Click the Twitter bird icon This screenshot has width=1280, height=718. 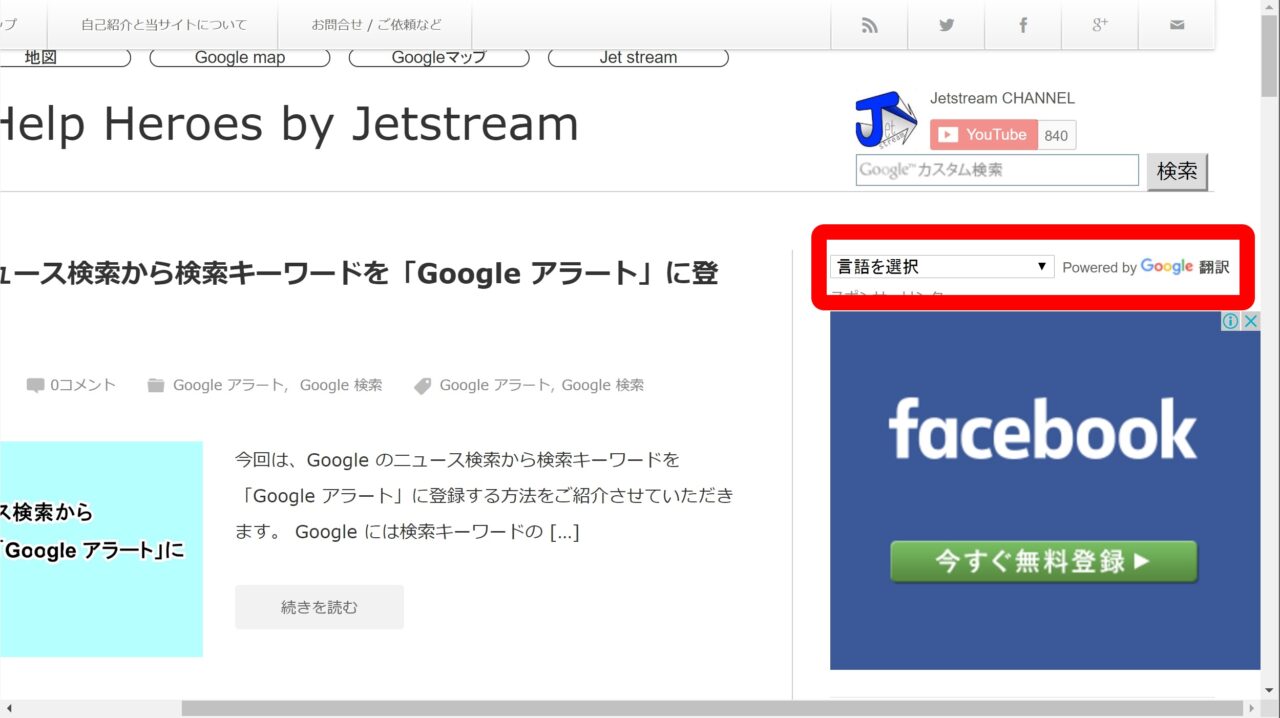946,25
